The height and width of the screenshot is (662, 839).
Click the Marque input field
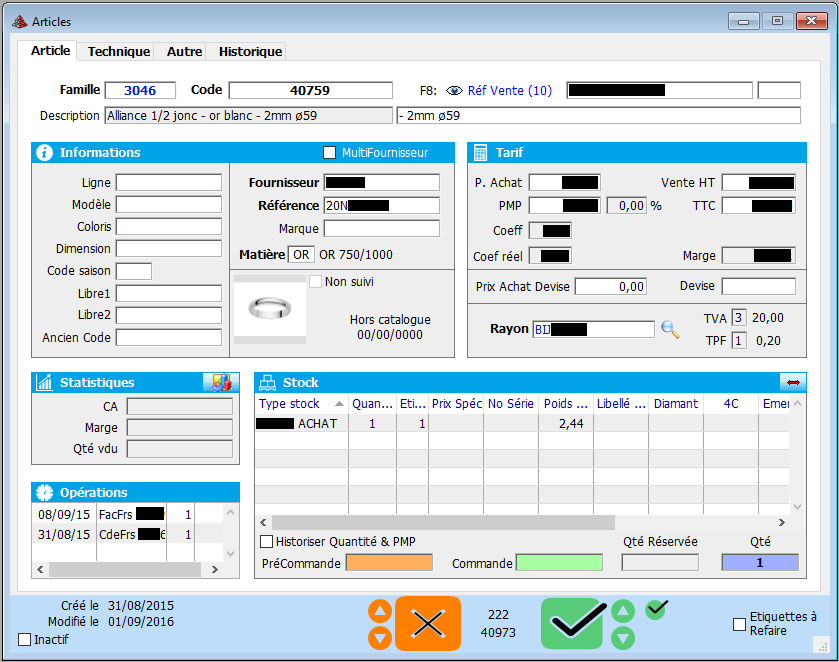coord(382,229)
